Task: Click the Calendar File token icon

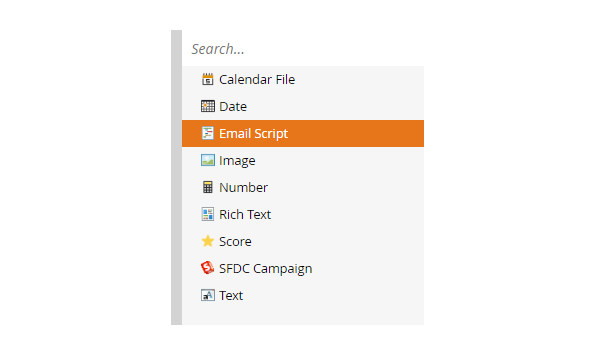Action: 207,79
